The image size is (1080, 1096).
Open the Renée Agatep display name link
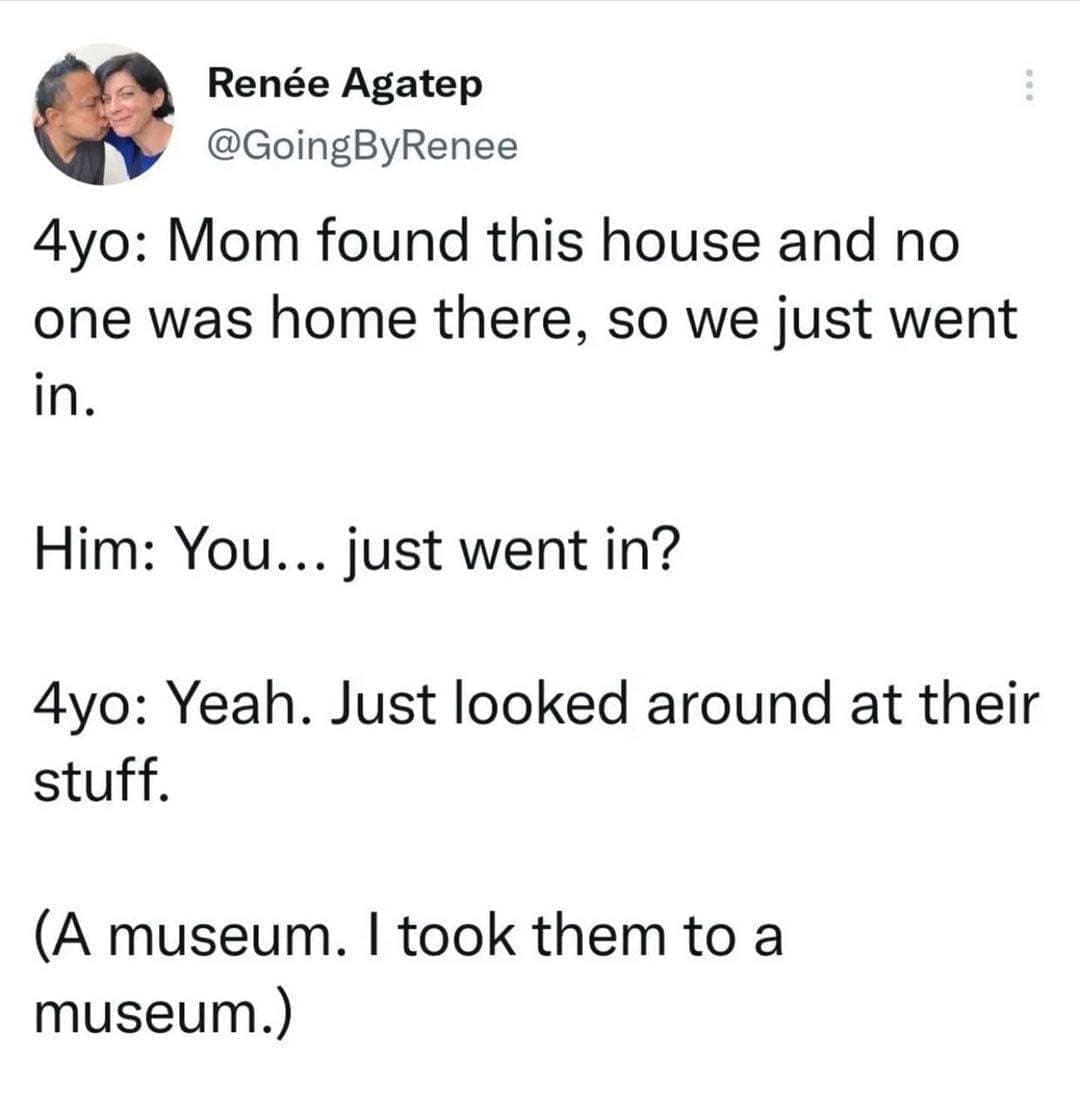pos(344,86)
